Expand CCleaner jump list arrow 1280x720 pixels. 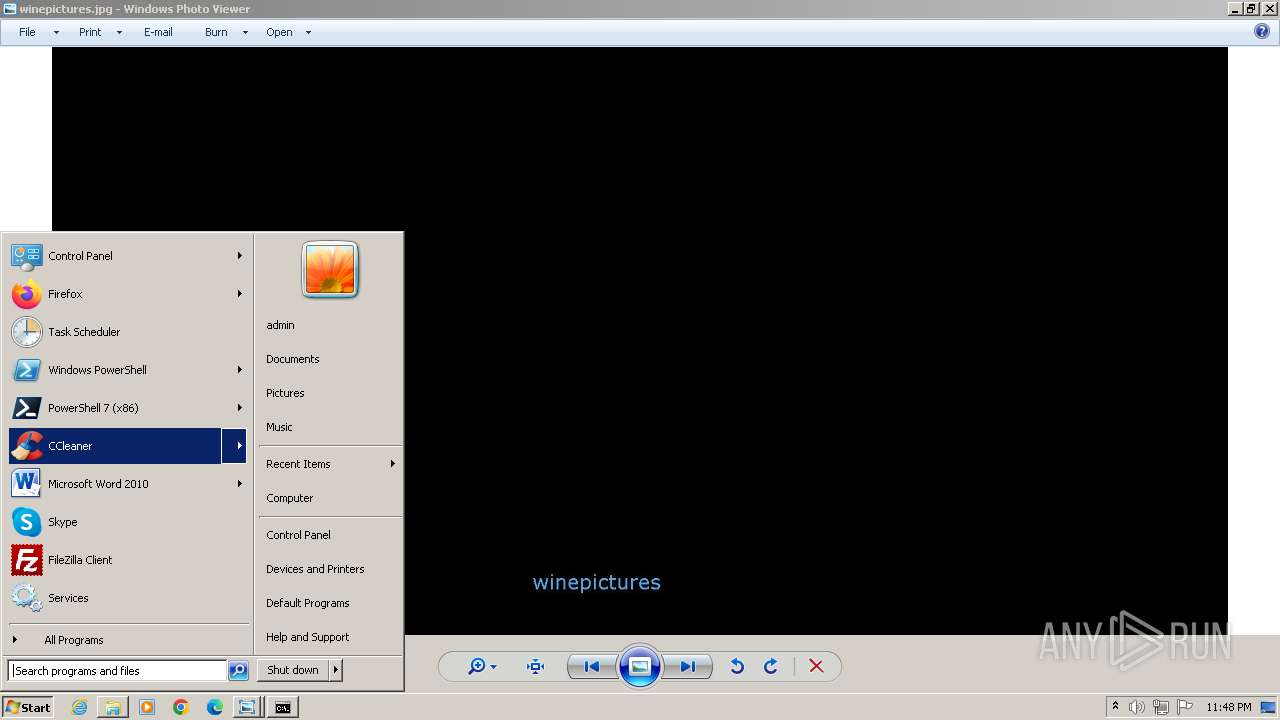pos(235,446)
